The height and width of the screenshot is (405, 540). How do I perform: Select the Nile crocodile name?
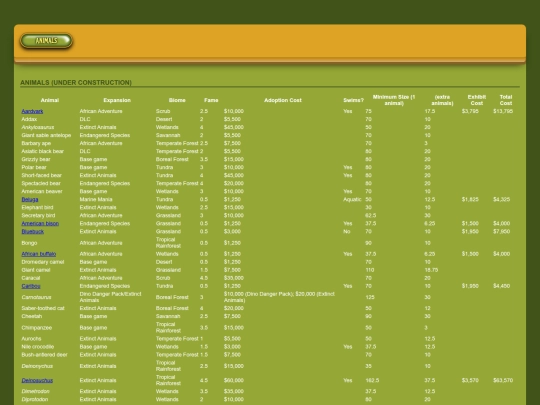point(38,347)
